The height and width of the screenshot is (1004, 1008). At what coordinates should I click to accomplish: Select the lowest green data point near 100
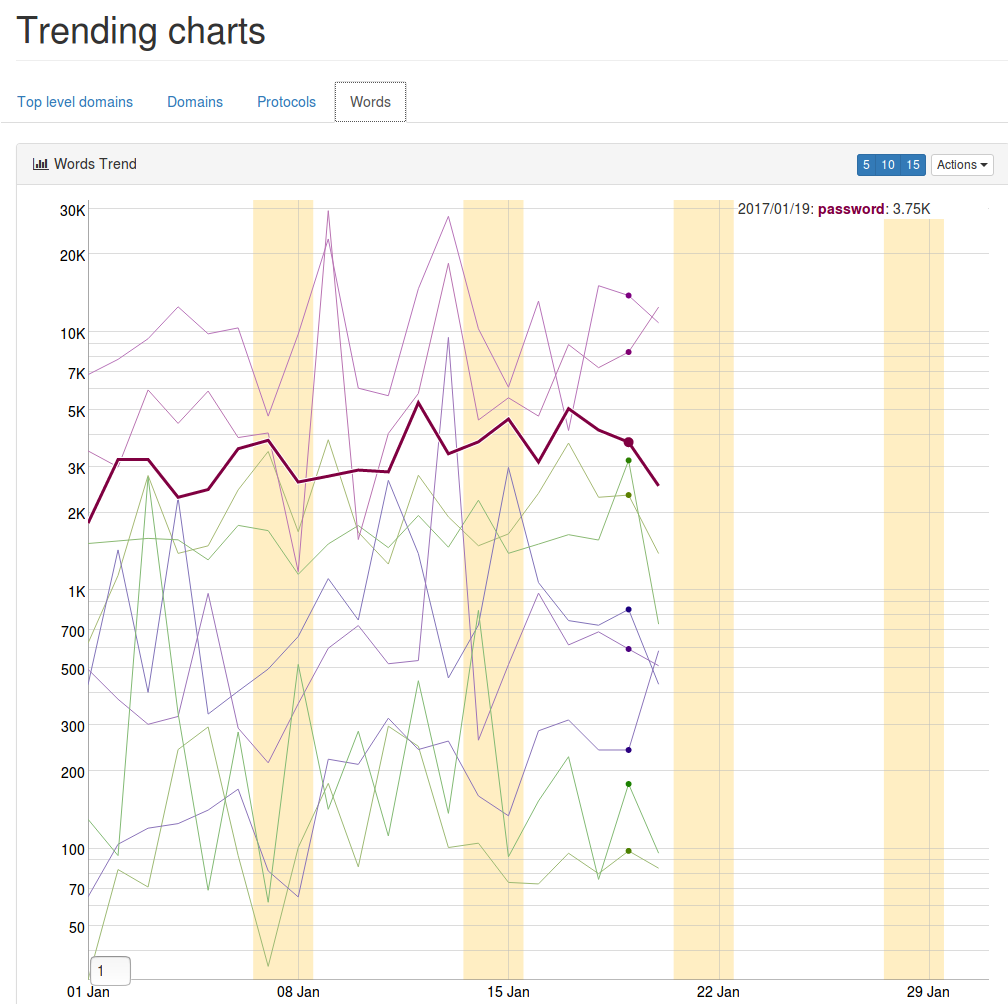(x=628, y=851)
